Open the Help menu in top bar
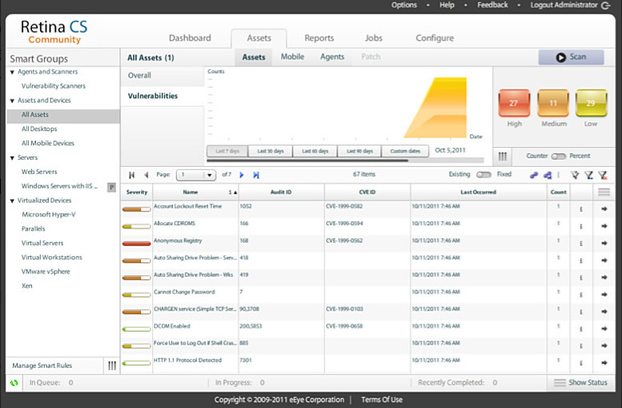This screenshot has width=622, height=408. point(447,5)
